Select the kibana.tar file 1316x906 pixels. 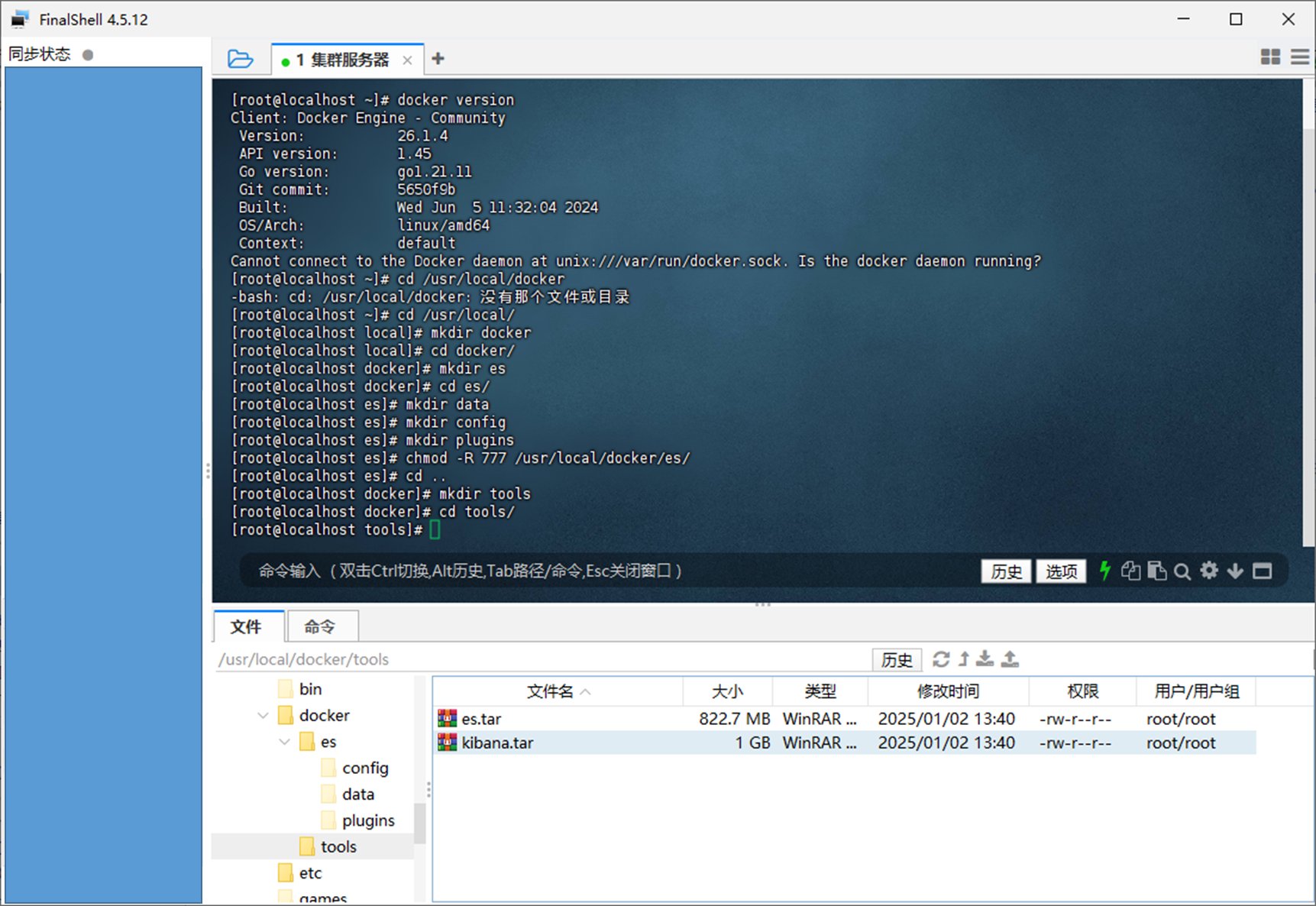pyautogui.click(x=845, y=743)
